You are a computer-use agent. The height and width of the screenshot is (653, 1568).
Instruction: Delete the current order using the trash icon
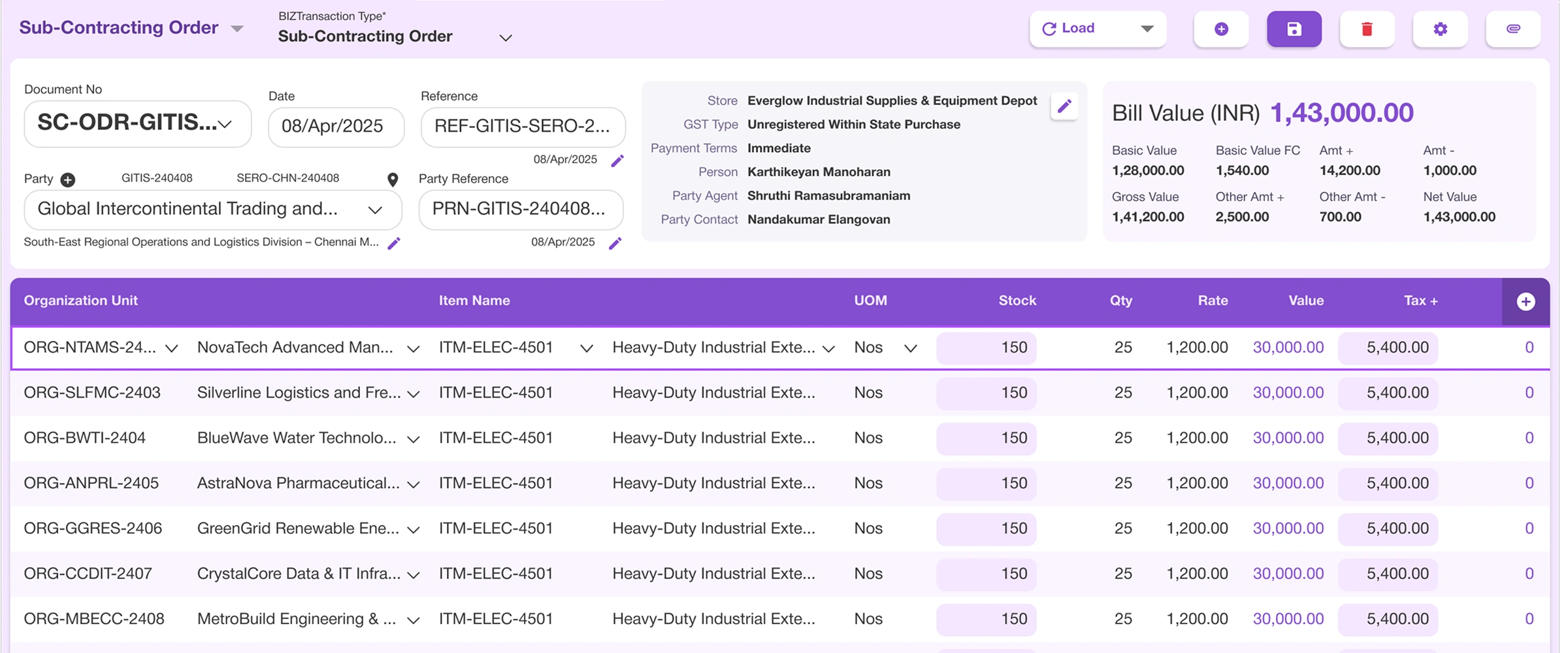[1367, 29]
